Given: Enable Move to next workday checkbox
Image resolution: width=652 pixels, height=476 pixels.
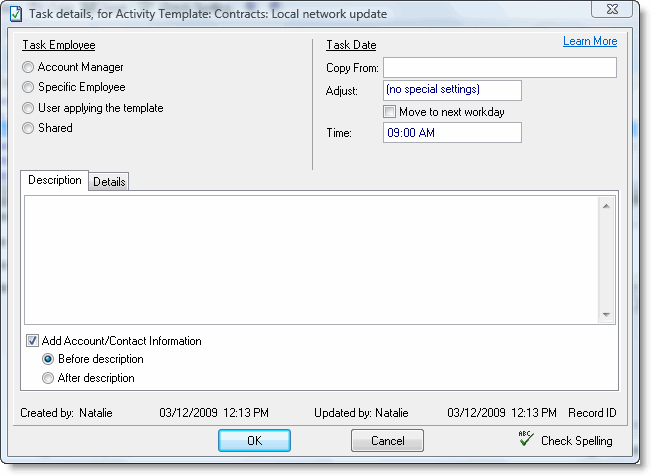Looking at the screenshot, I should click(x=390, y=112).
